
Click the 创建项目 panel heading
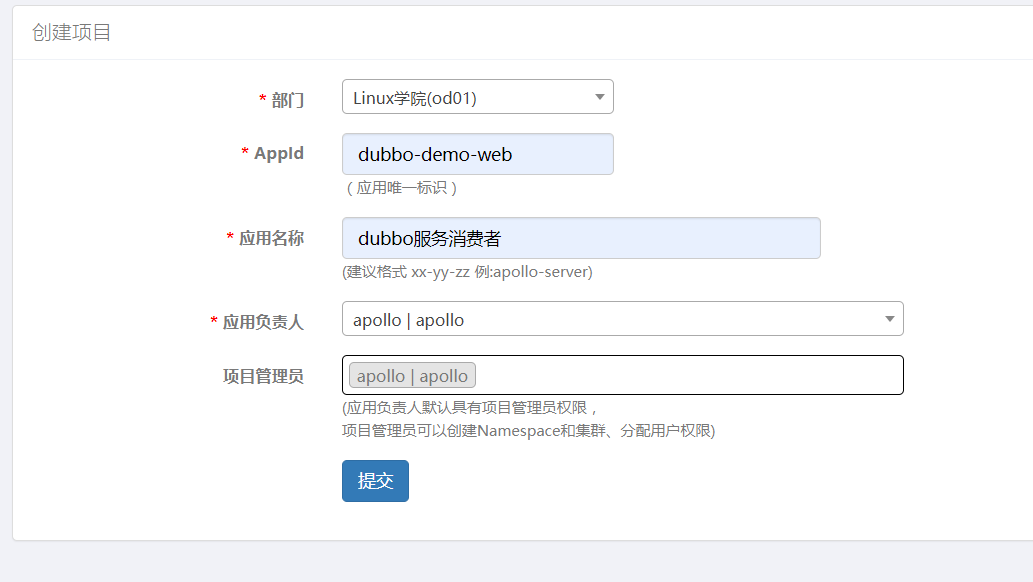coord(71,32)
